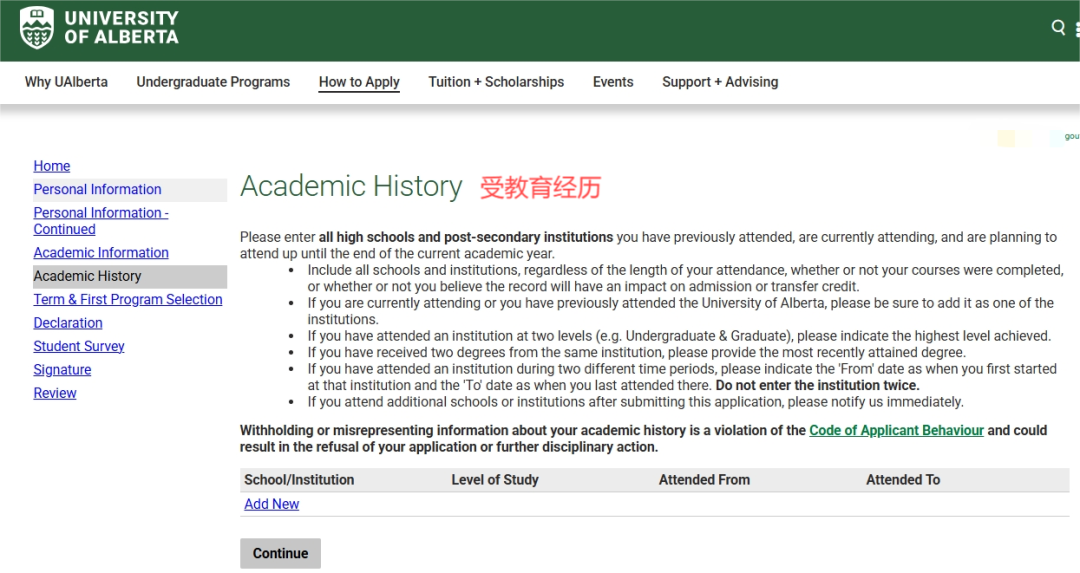Image resolution: width=1080 pixels, height=573 pixels.
Task: Go to the Home sidebar link
Action: 52,166
